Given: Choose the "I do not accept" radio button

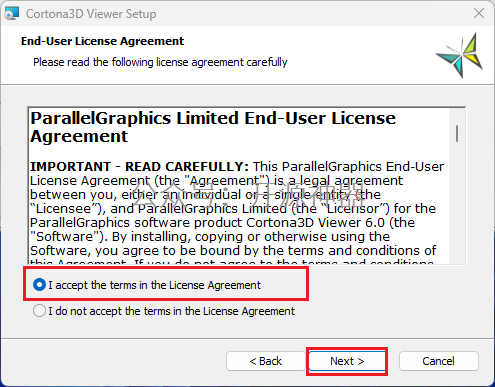Looking at the screenshot, I should (39, 311).
